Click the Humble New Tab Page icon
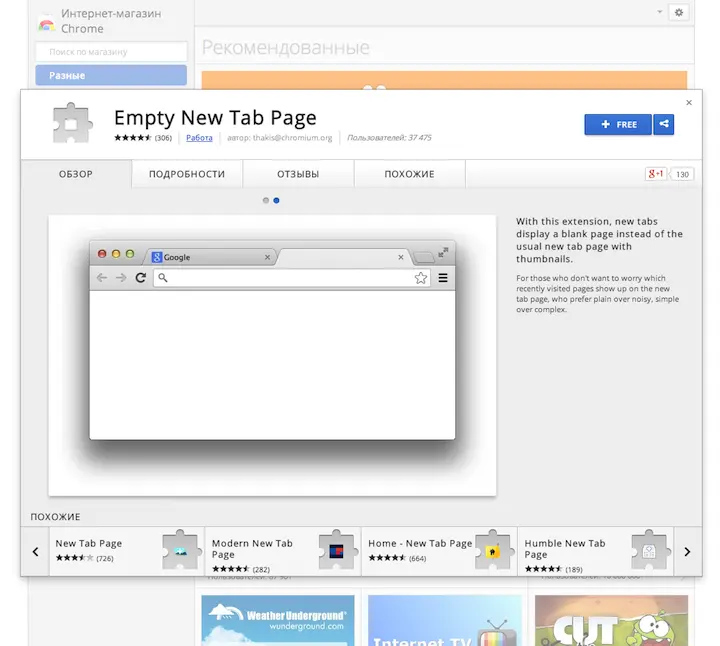This screenshot has height=646, width=720. click(649, 550)
